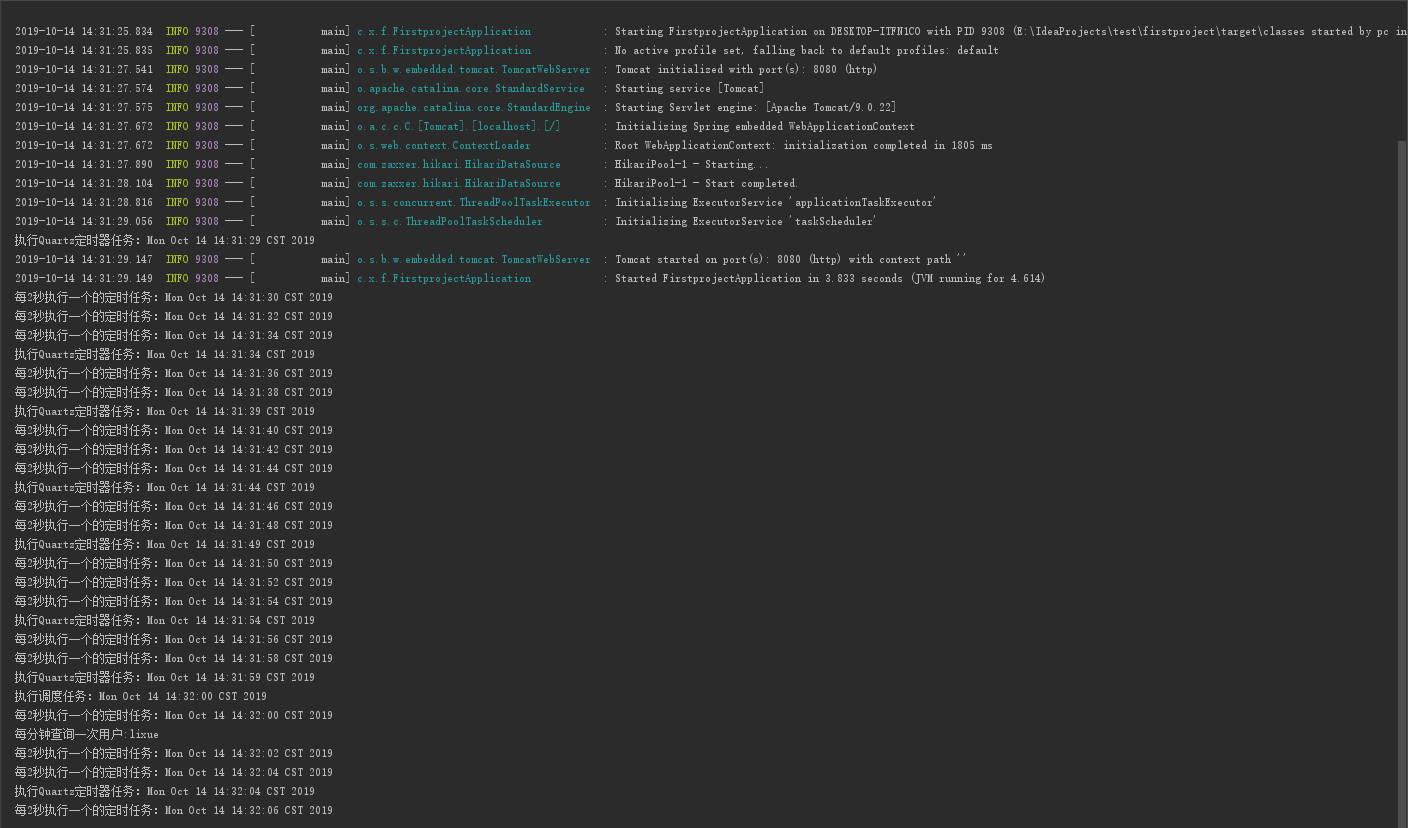Select 'Initializing Spring embedded WebApplicationContext' message
Screen dimensions: 1408x828
[x=765, y=127]
